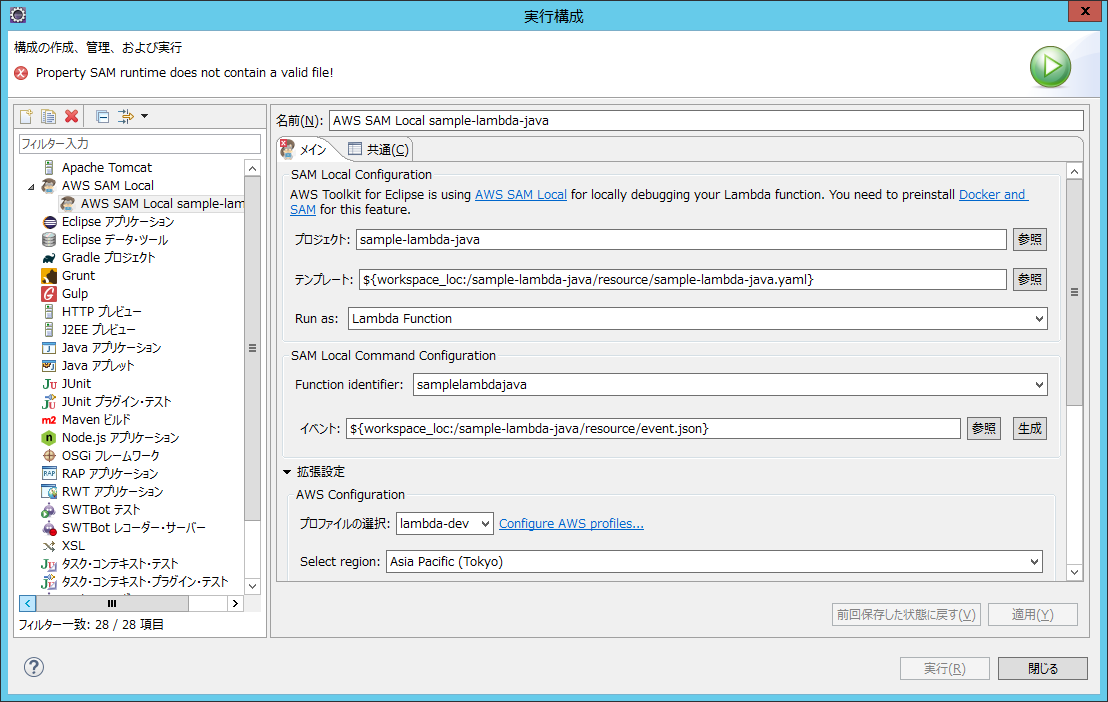Click the HTTP プレビュー icon
The height and width of the screenshot is (702, 1108).
coord(49,312)
